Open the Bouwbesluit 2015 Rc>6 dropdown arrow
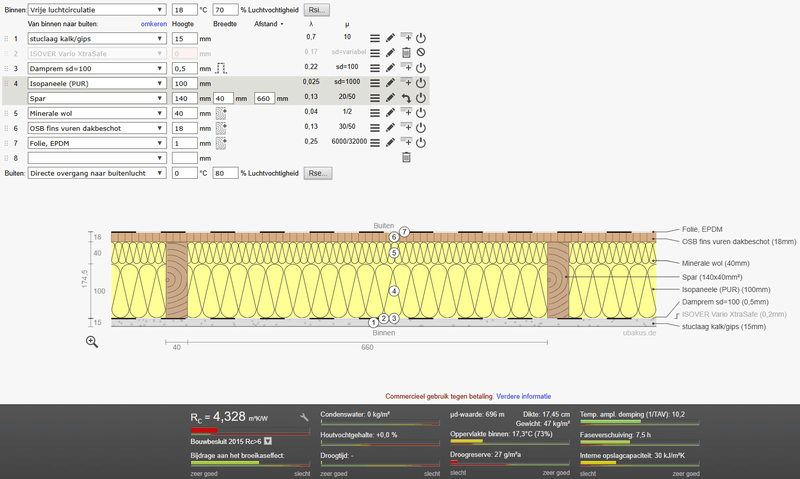 (x=268, y=441)
